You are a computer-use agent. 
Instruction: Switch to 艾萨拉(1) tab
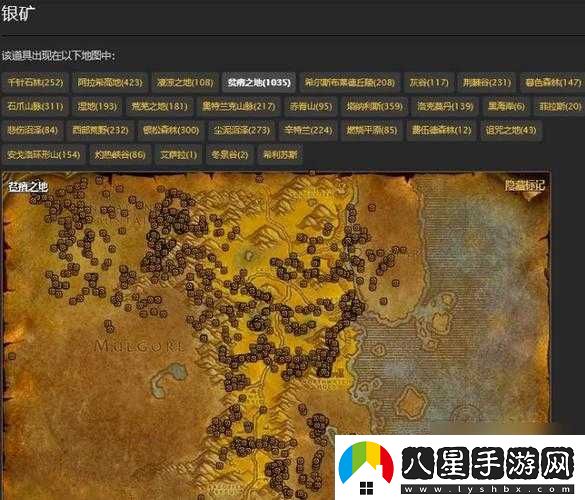[x=178, y=154]
